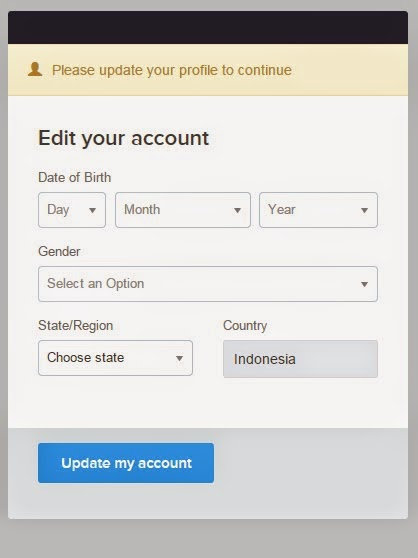
Task: Click the Gender label
Action: (59, 251)
